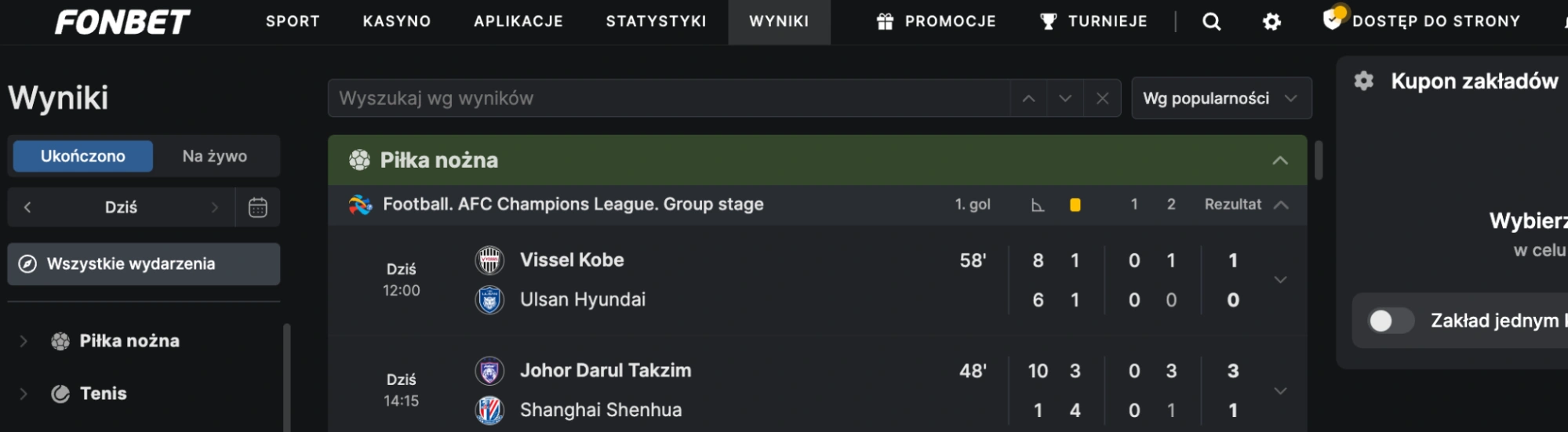Click the search magnifier icon in header

click(1211, 22)
